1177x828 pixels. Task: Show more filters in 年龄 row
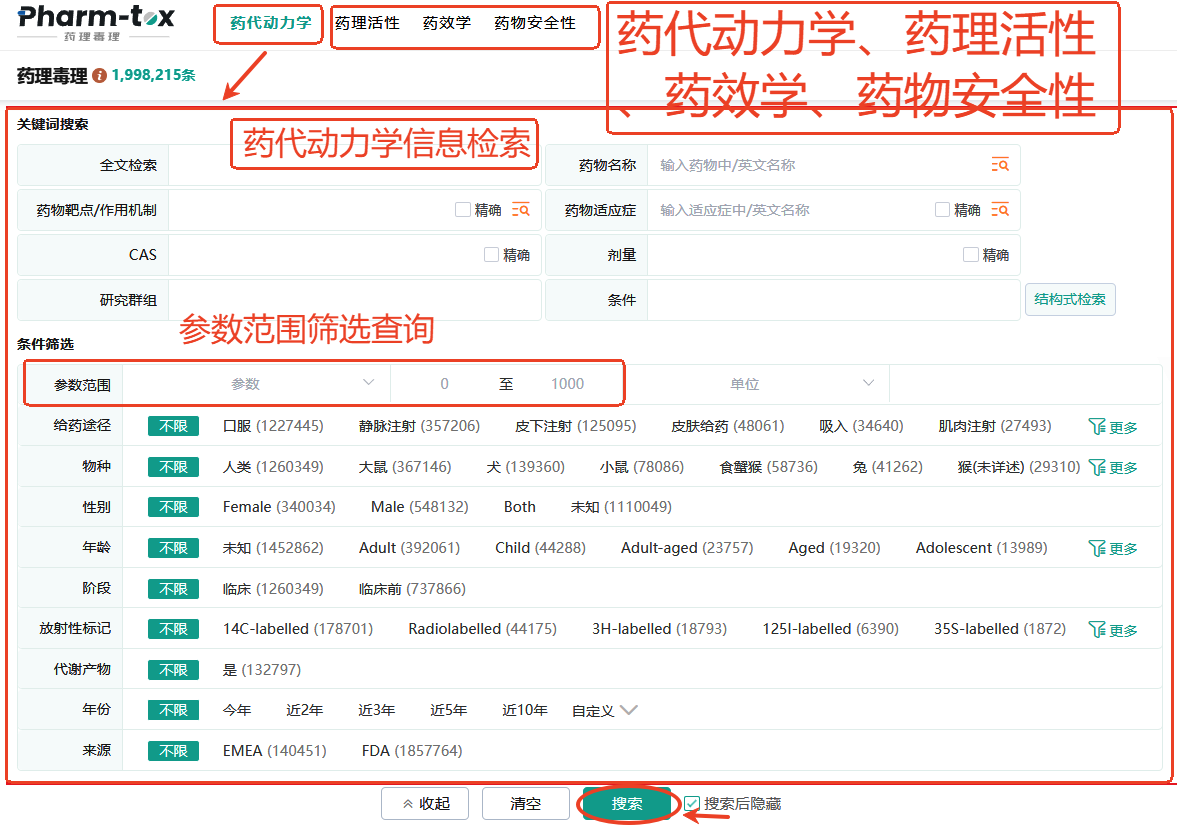[x=1113, y=548]
